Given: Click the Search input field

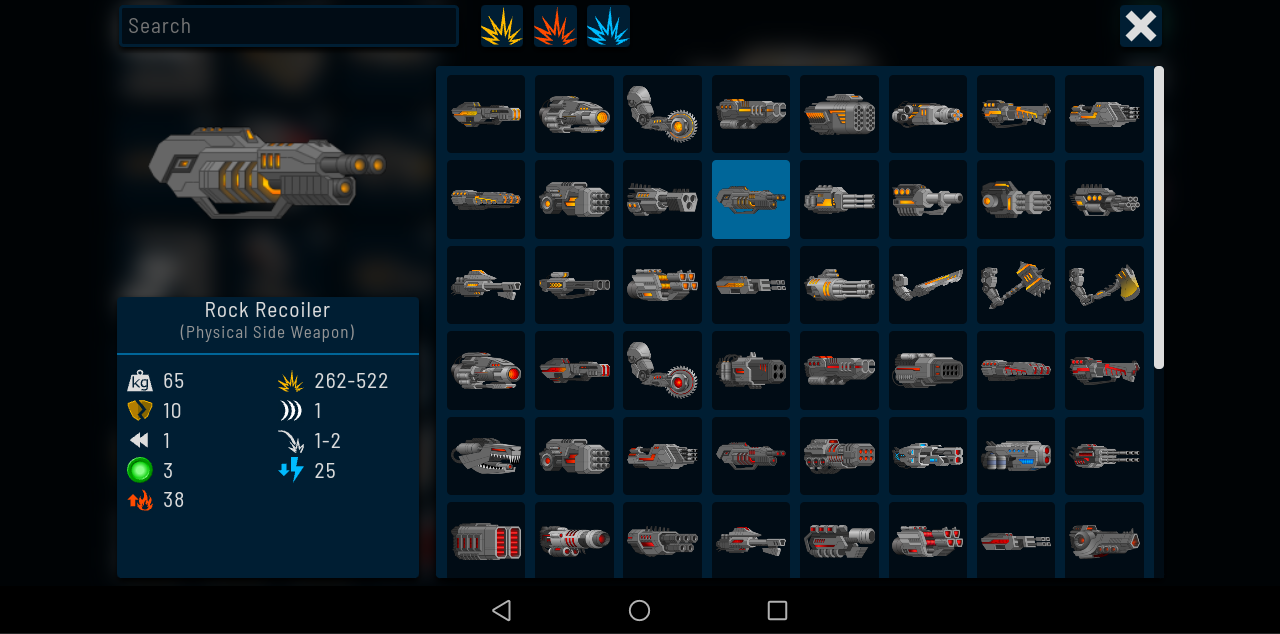Looking at the screenshot, I should pos(289,26).
